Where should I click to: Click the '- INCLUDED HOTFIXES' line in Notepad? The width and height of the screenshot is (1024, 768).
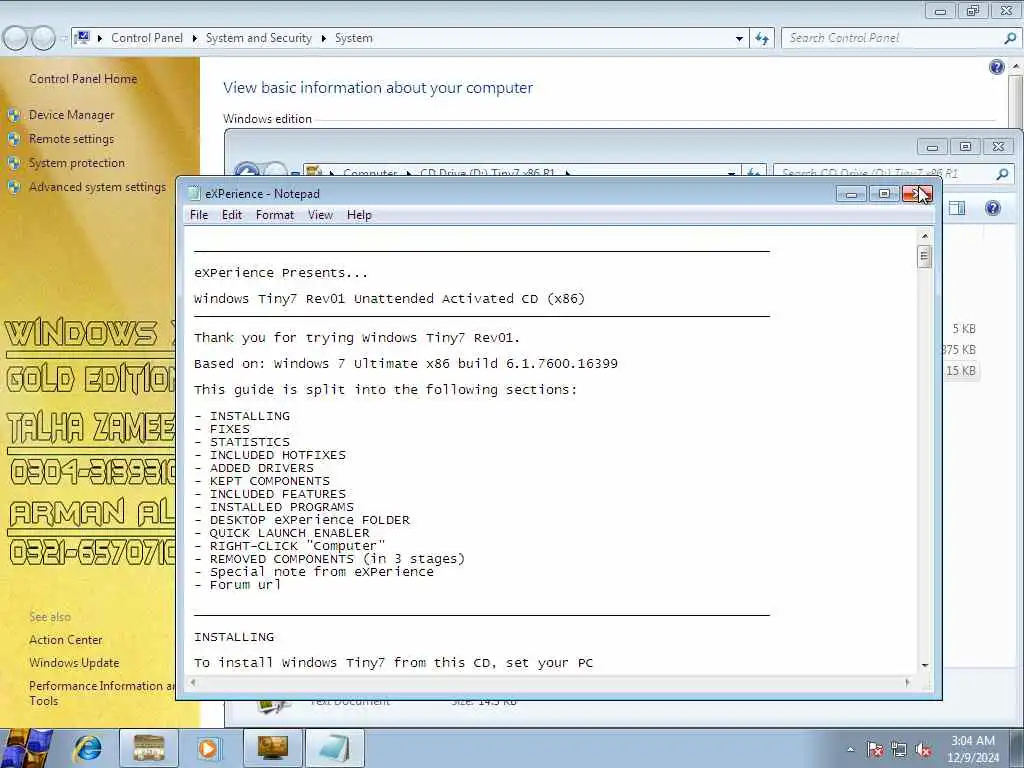270,455
